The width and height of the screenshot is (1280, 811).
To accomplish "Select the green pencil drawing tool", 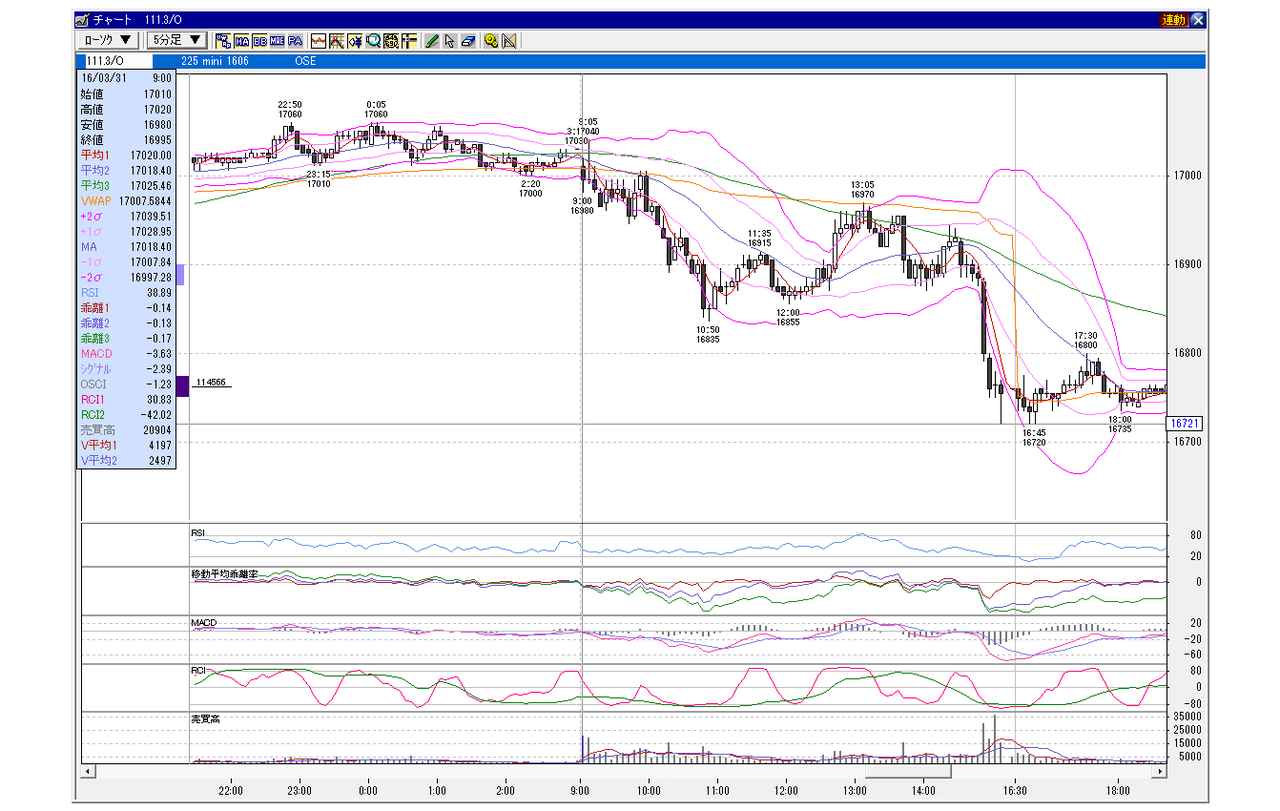I will [432, 41].
